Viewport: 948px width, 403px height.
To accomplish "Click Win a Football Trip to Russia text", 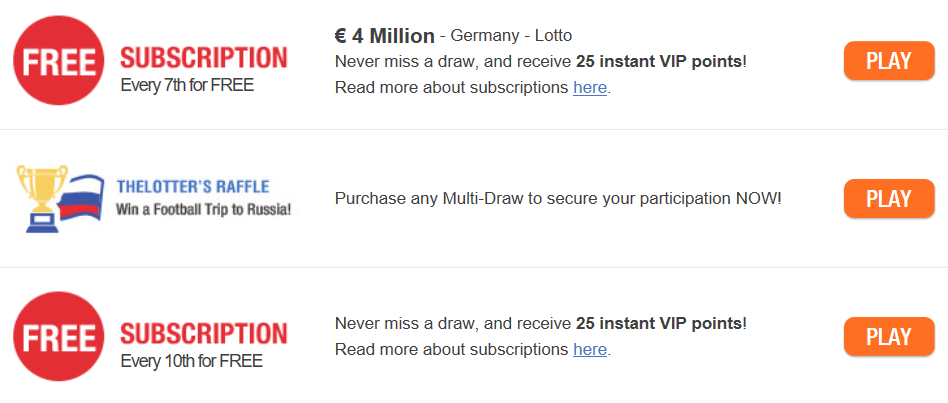I will (x=204, y=210).
